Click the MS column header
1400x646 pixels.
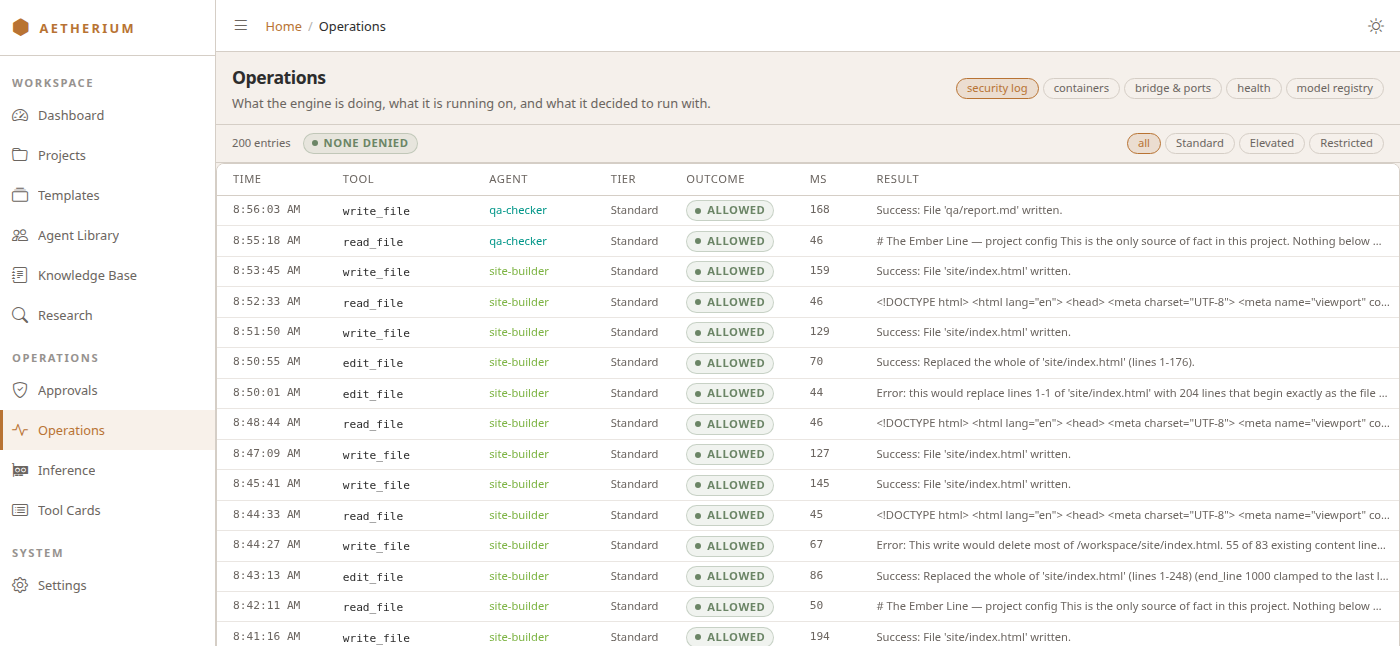[818, 179]
